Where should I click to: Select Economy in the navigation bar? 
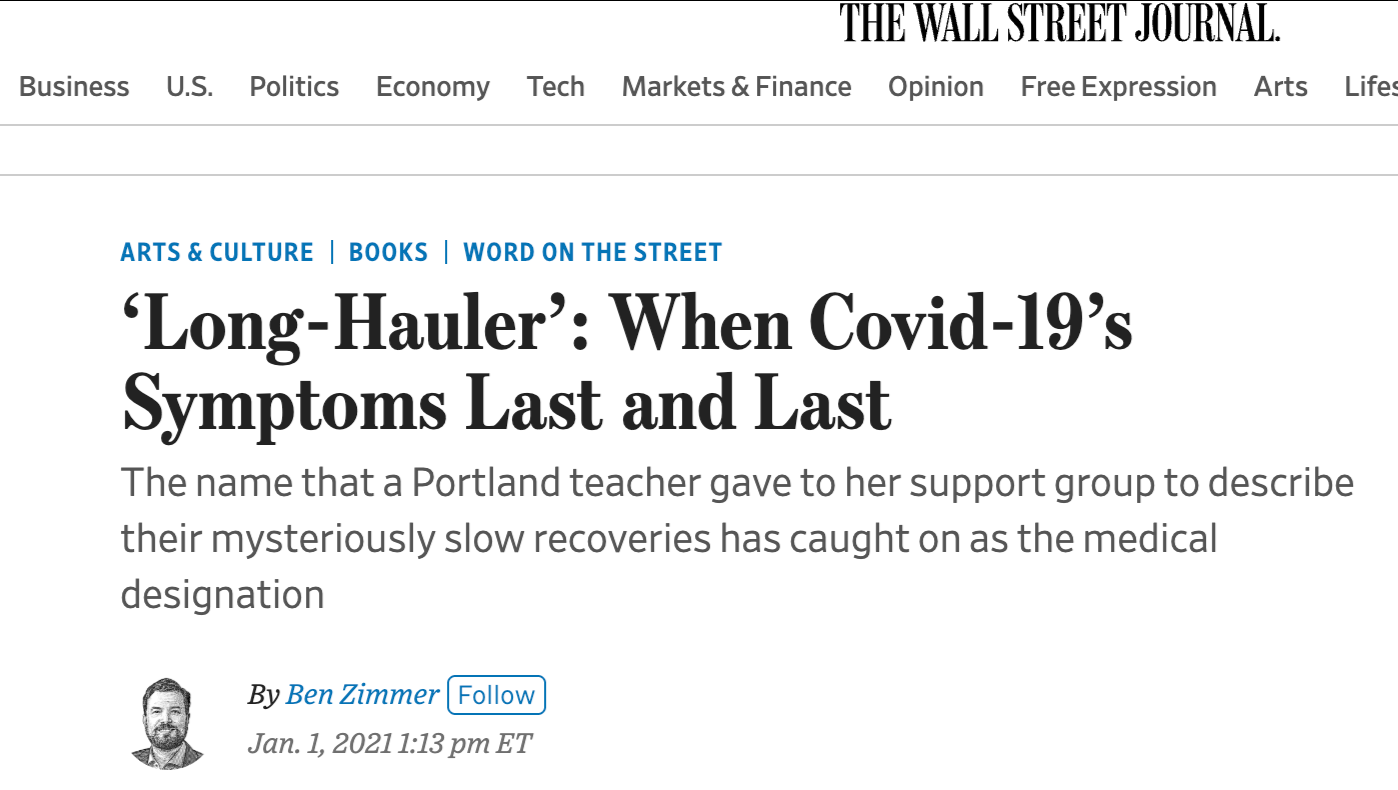[433, 87]
